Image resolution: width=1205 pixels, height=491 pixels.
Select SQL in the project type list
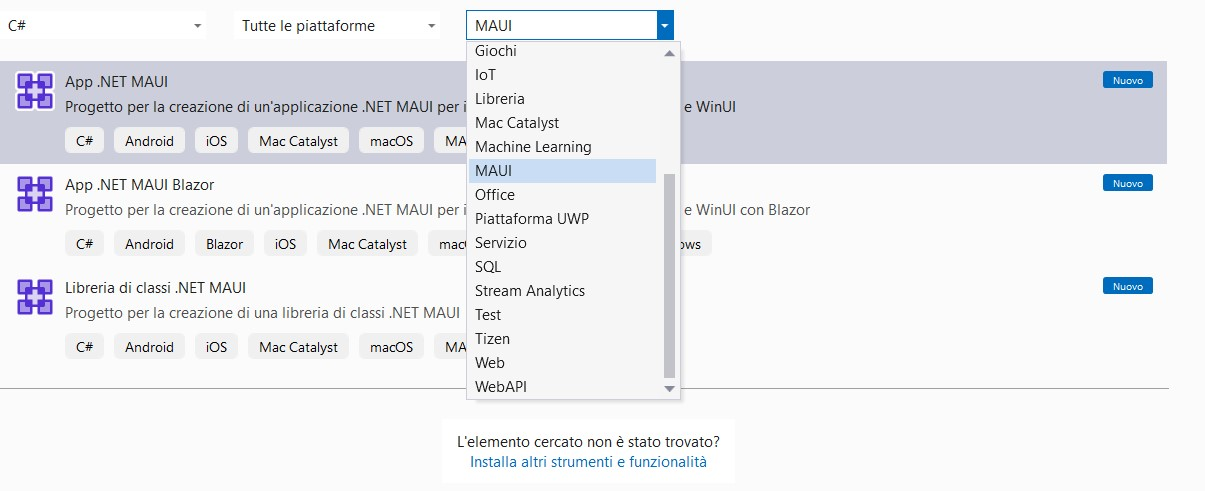(563, 267)
